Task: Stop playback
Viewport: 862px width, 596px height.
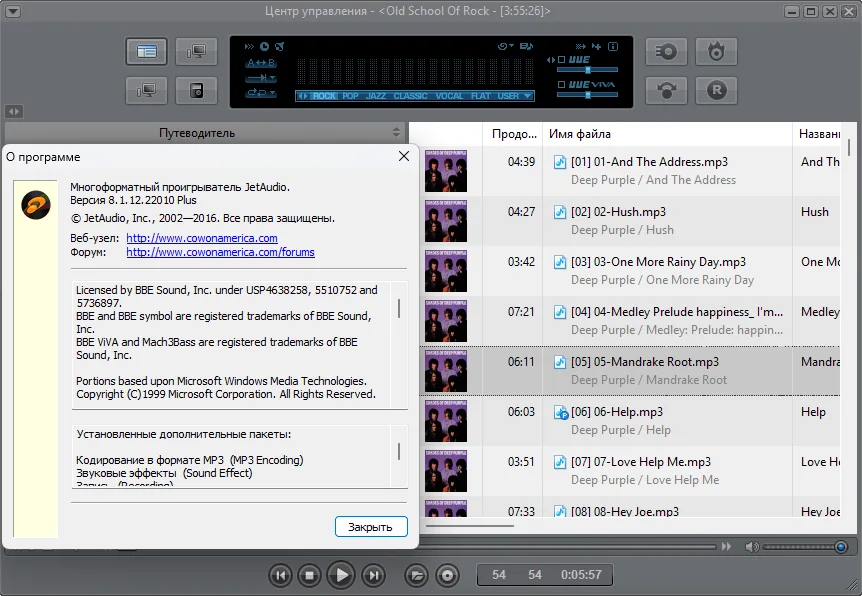Action: [x=310, y=575]
